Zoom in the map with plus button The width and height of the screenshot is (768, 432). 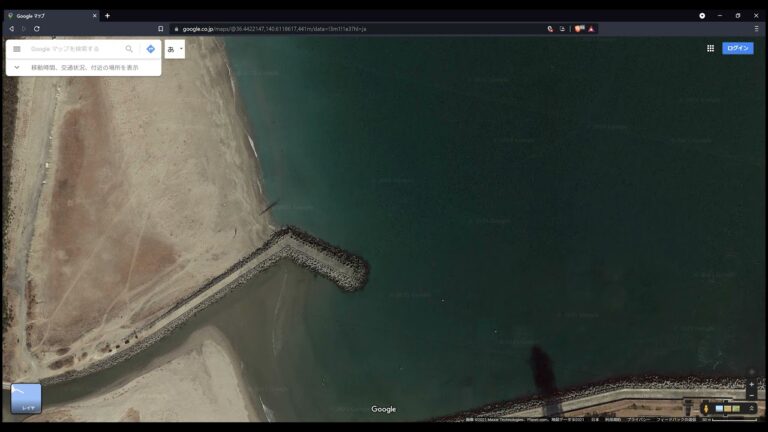(x=752, y=384)
